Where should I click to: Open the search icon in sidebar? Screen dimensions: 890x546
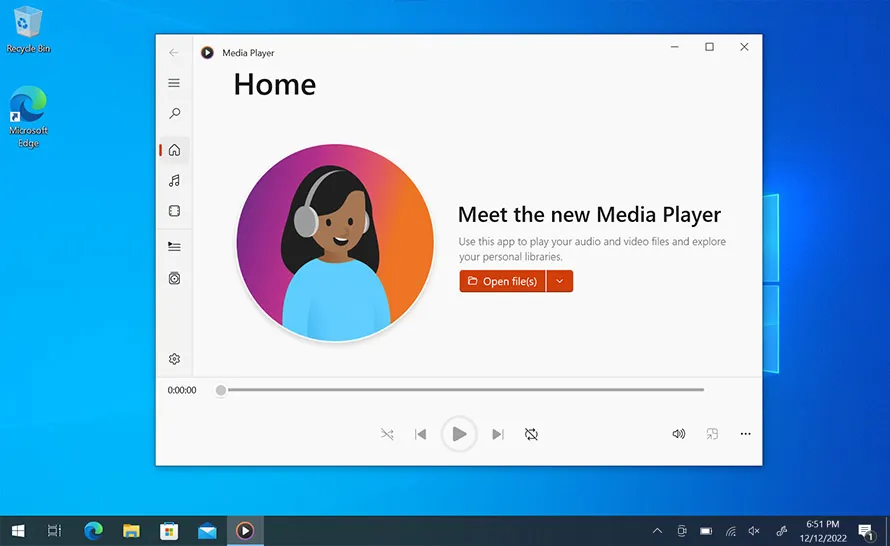[x=174, y=114]
